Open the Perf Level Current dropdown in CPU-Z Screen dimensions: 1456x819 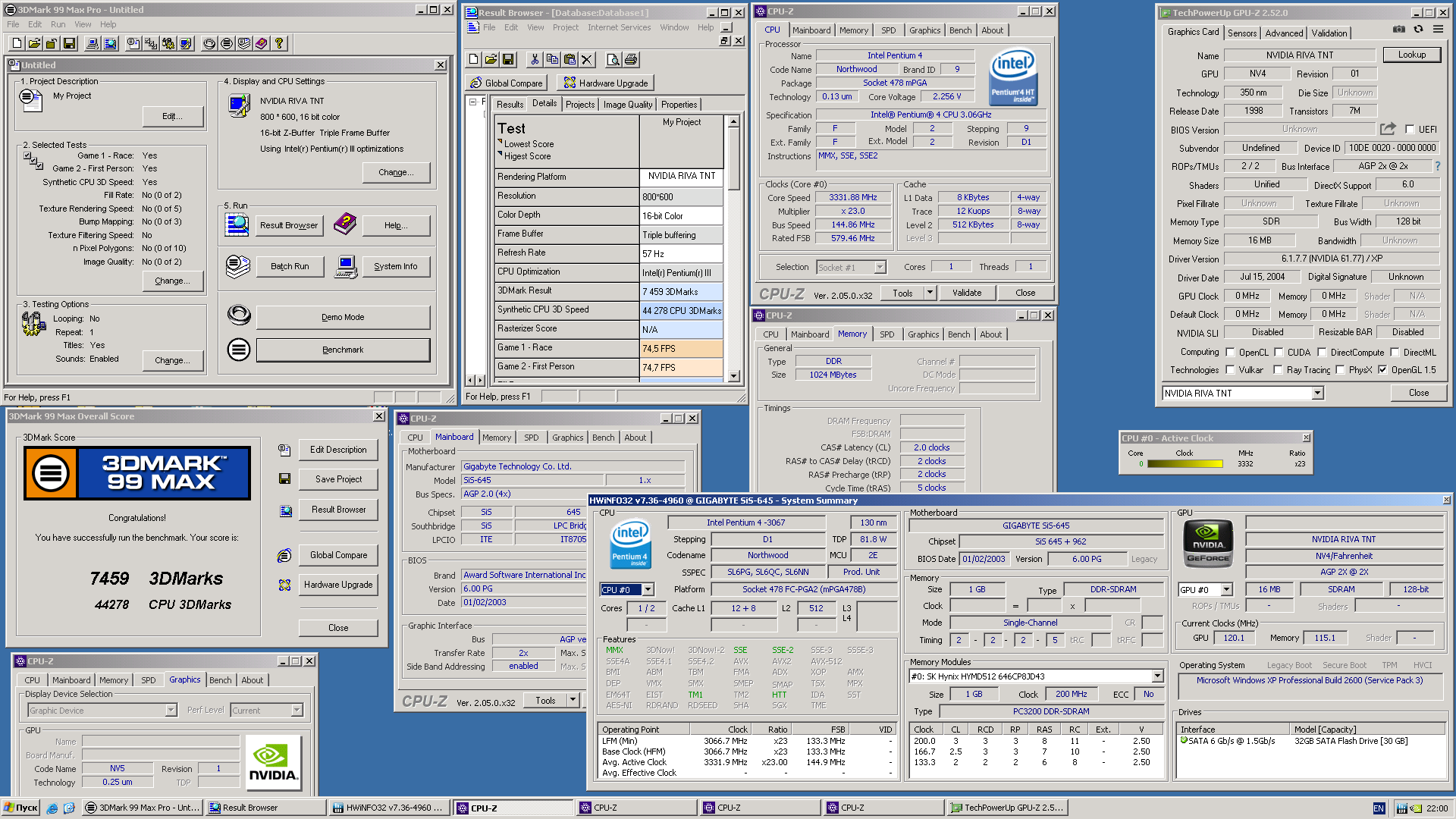tap(297, 711)
